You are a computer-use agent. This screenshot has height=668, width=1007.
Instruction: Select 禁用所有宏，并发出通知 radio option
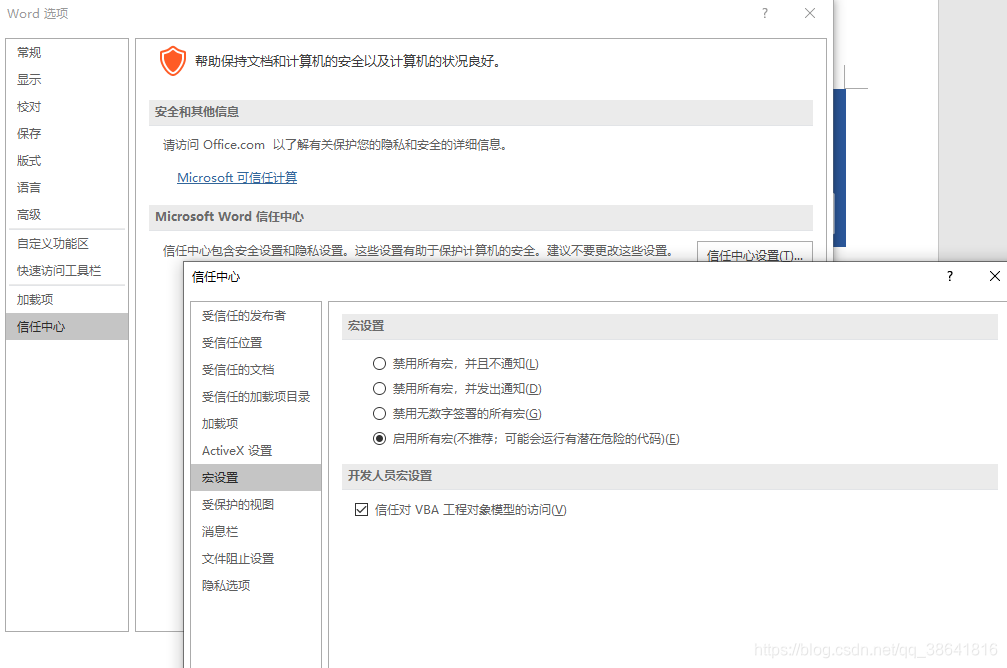coord(380,389)
